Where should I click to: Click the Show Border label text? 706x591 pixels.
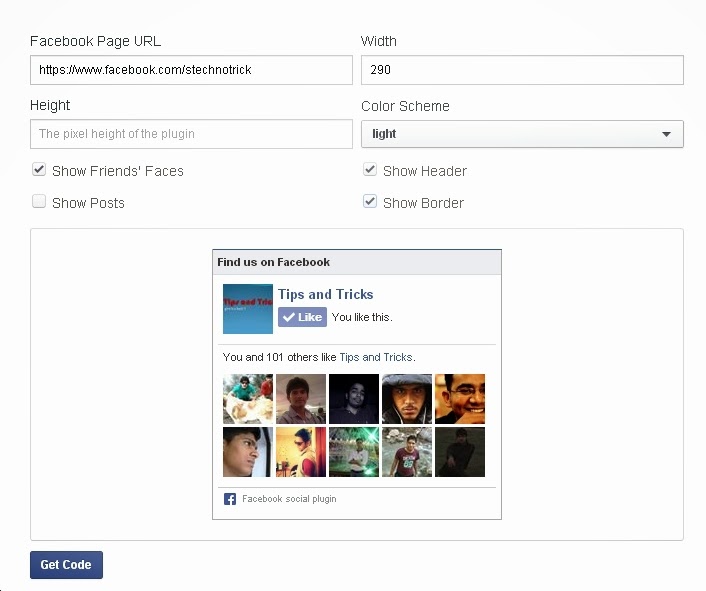click(x=423, y=203)
